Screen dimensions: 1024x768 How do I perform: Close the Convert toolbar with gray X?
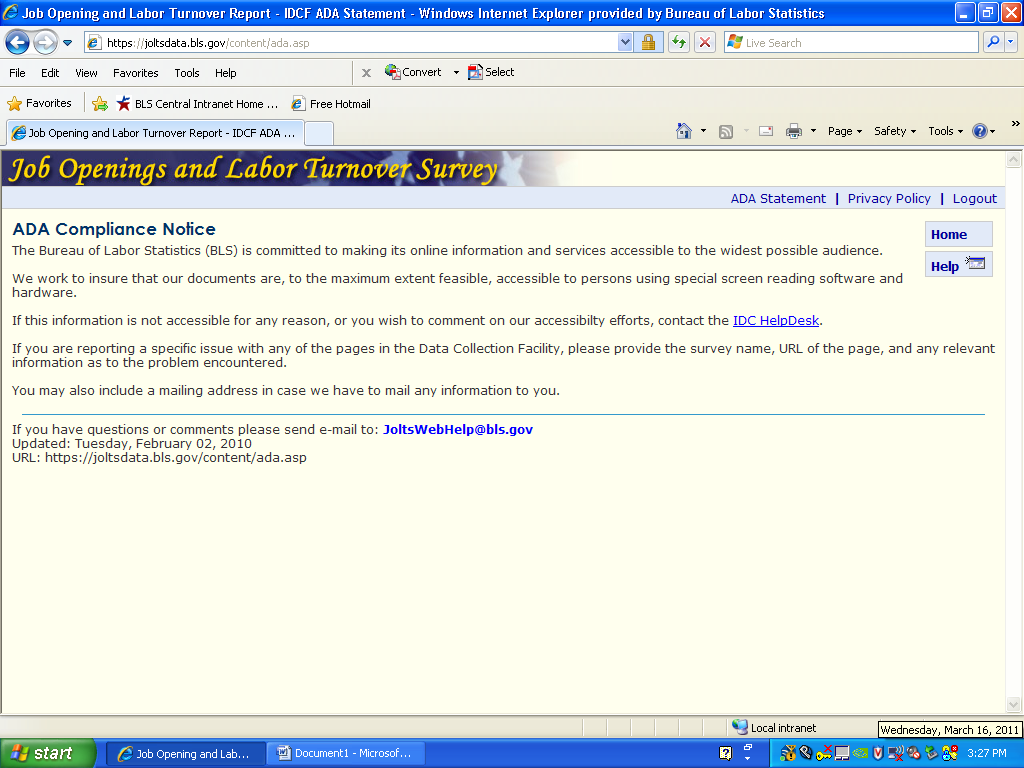366,73
